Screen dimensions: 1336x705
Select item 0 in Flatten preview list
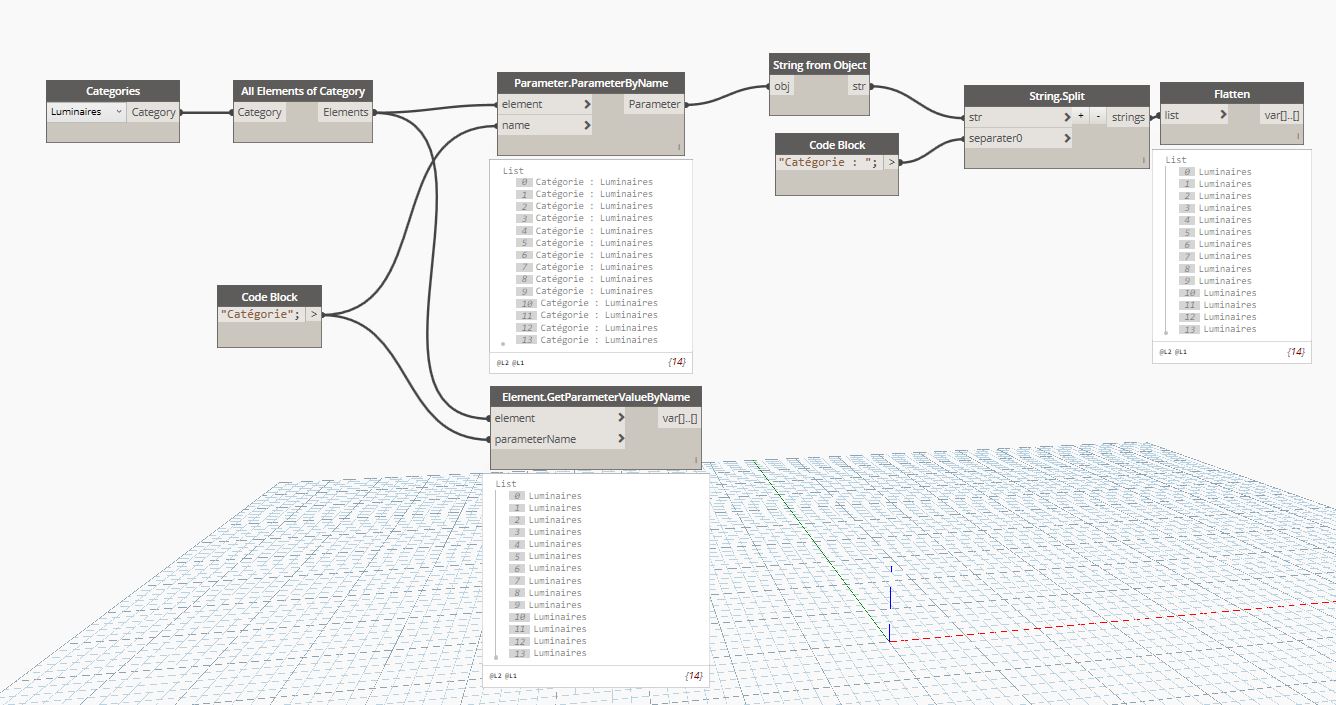[1225, 172]
